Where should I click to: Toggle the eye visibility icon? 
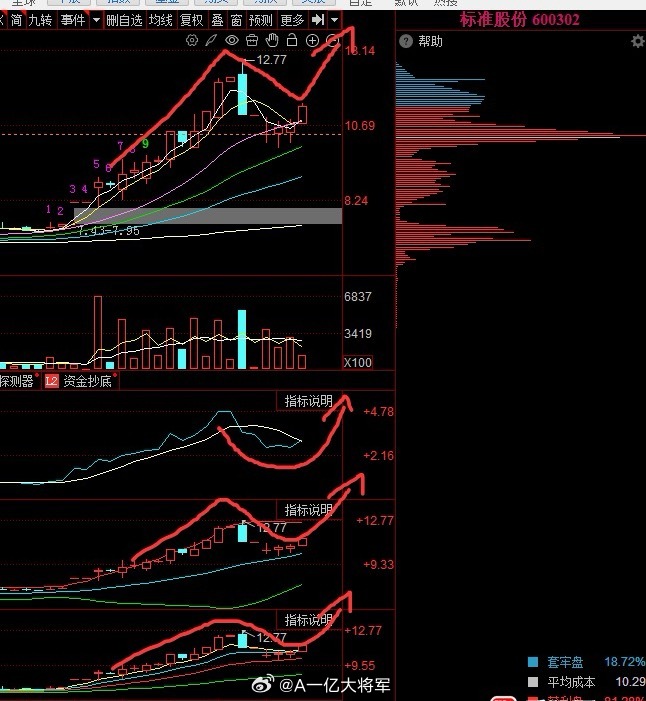click(232, 40)
